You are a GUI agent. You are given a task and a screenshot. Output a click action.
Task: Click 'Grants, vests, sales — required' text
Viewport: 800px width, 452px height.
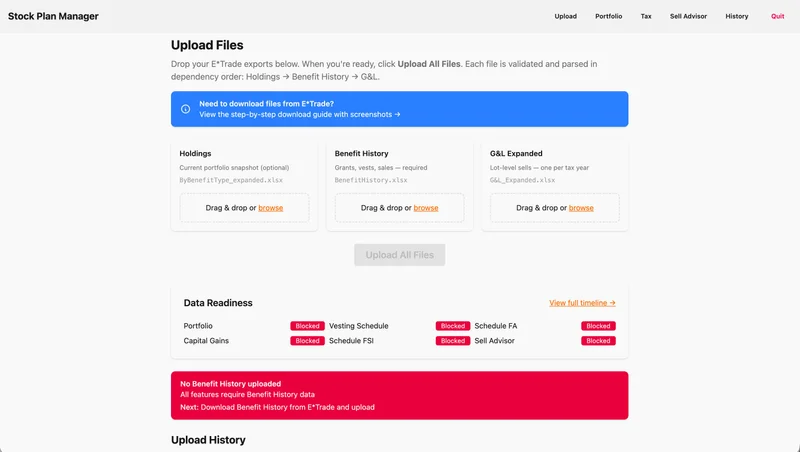pyautogui.click(x=381, y=167)
